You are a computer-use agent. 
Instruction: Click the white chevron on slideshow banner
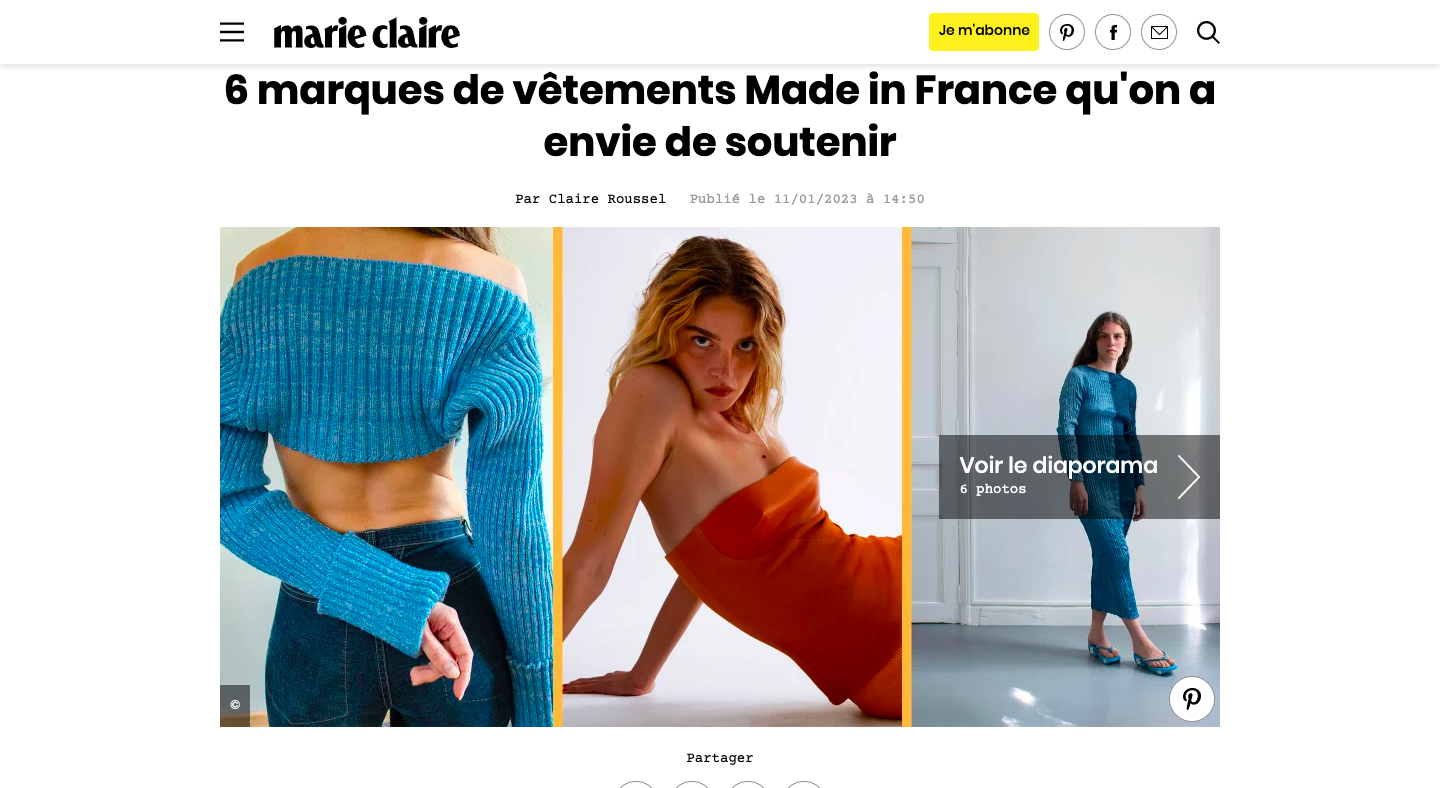[x=1188, y=477]
